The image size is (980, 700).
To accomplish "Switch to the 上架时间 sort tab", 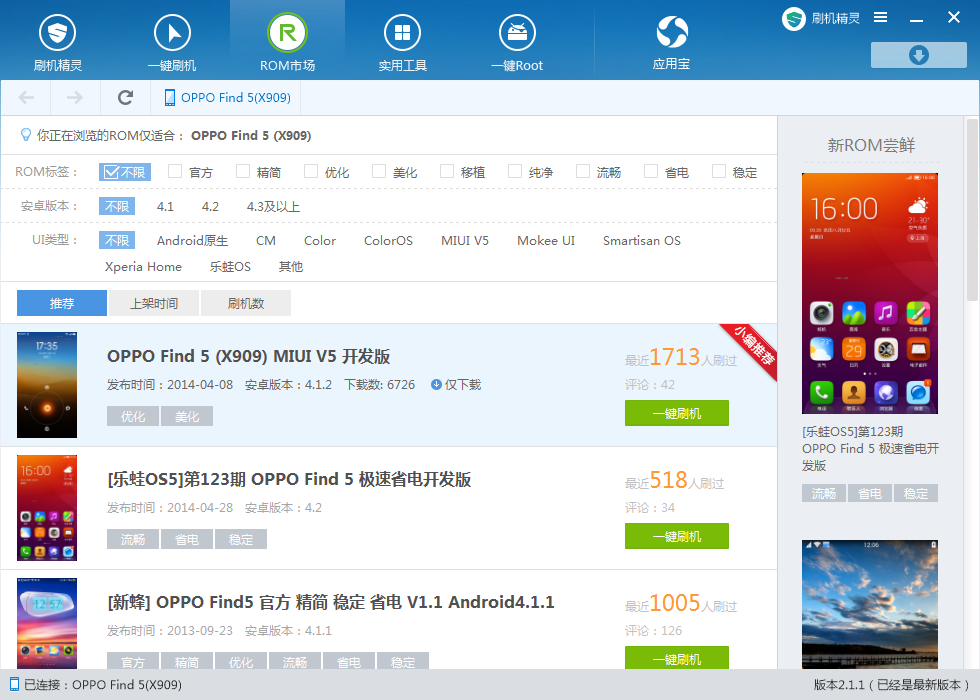I will [154, 303].
